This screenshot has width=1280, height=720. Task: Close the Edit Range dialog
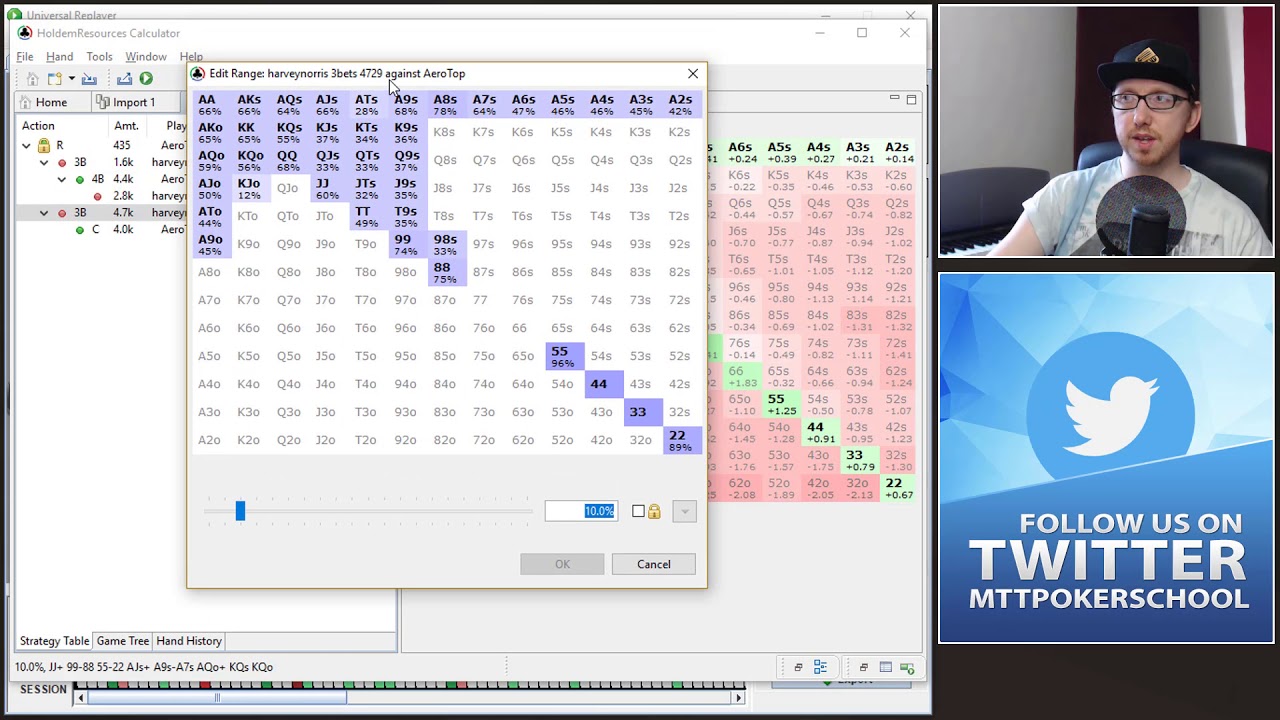point(693,73)
